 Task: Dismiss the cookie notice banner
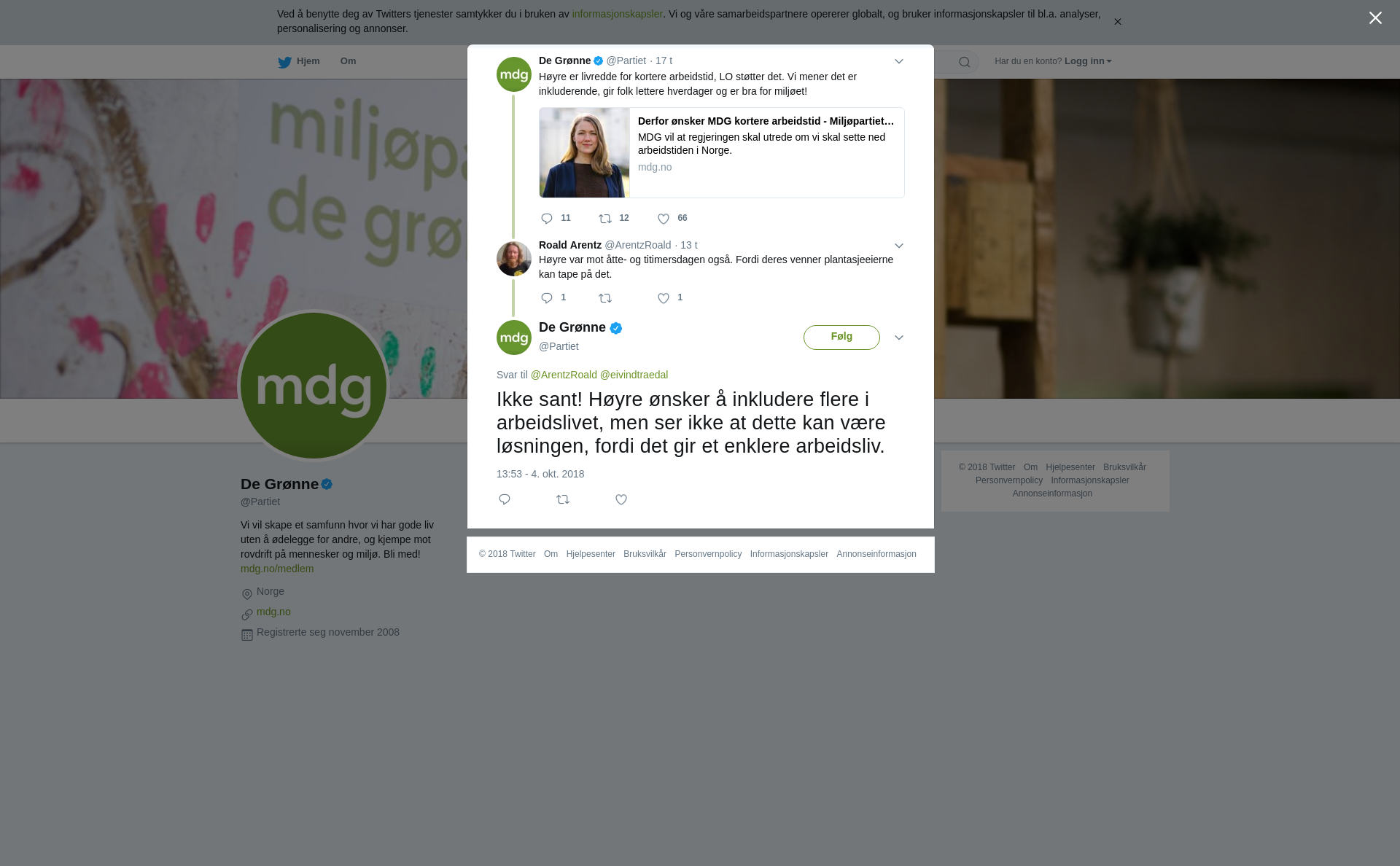tap(1117, 22)
